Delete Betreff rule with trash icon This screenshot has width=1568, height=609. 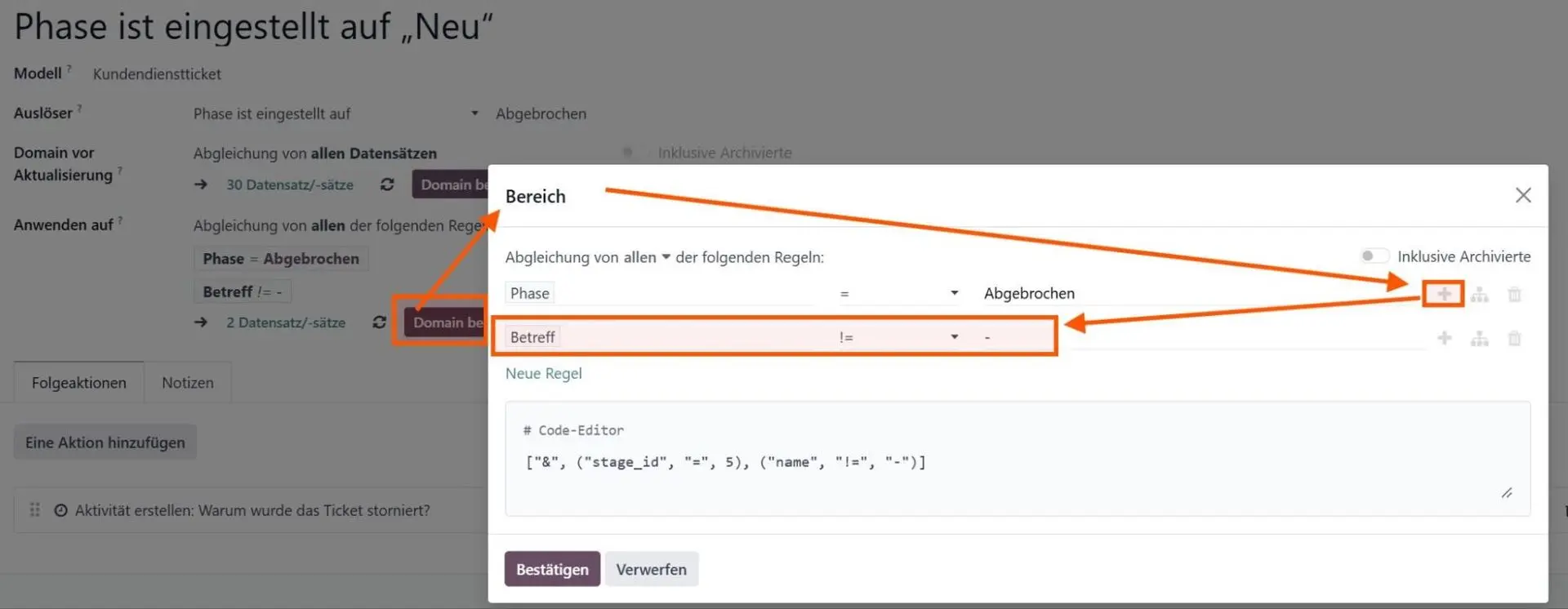pos(1514,338)
